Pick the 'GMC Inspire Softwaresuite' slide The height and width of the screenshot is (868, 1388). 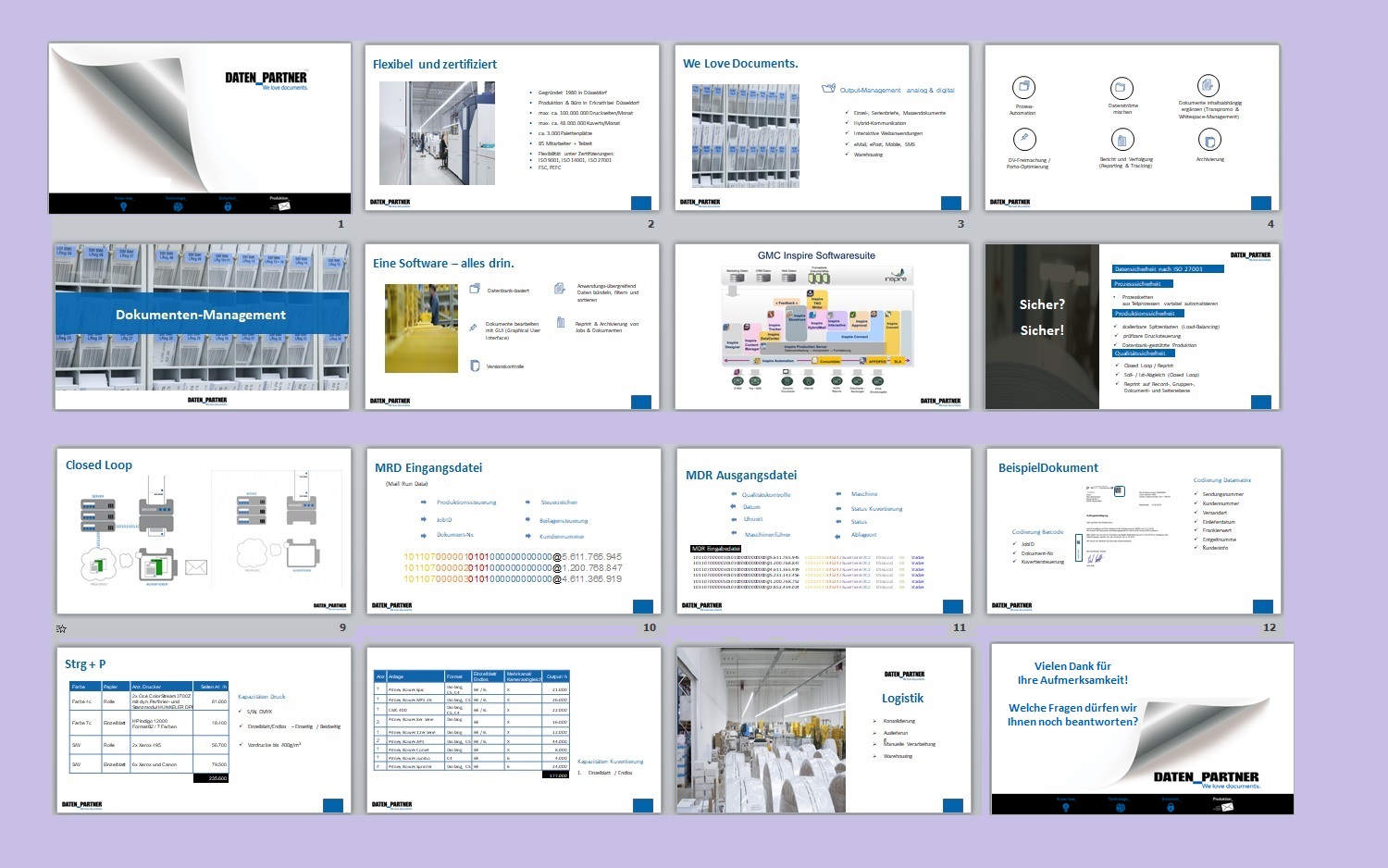(x=822, y=327)
